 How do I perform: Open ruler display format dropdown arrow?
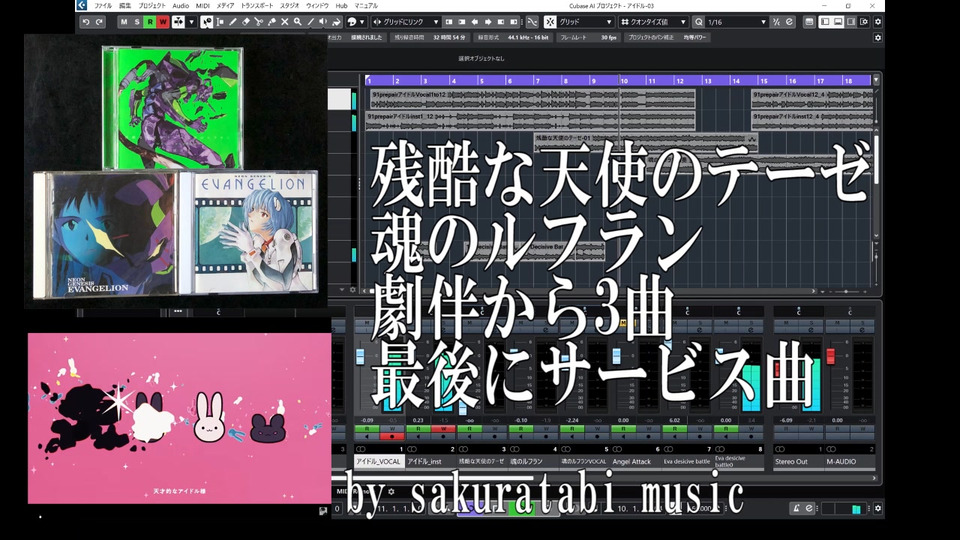coord(876,80)
